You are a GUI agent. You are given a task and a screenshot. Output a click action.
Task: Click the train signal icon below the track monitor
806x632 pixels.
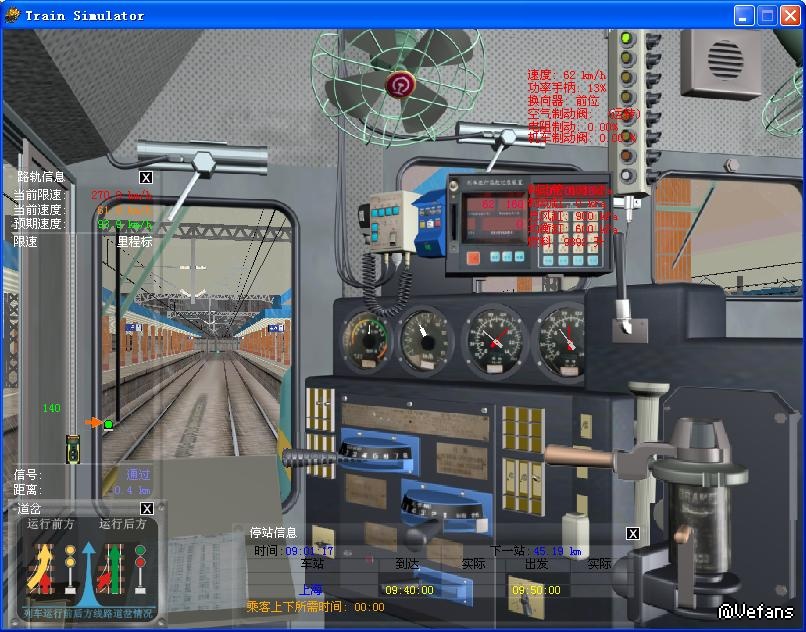click(73, 449)
